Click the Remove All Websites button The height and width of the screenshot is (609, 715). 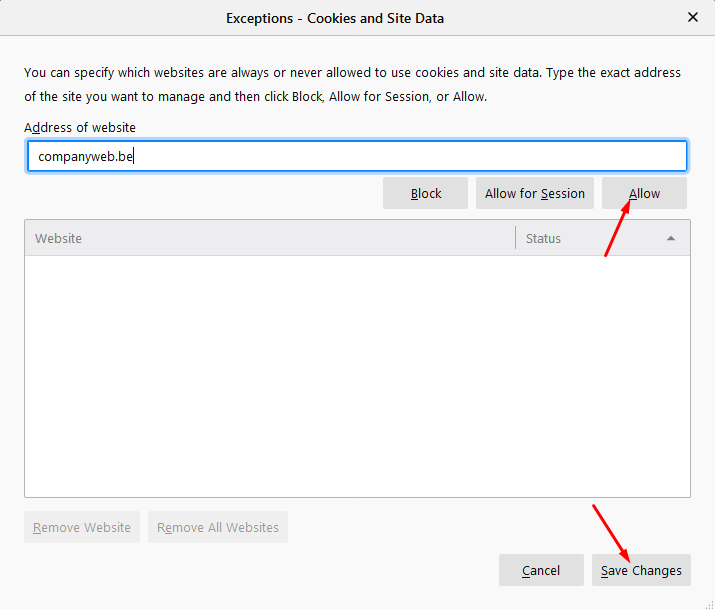218,527
